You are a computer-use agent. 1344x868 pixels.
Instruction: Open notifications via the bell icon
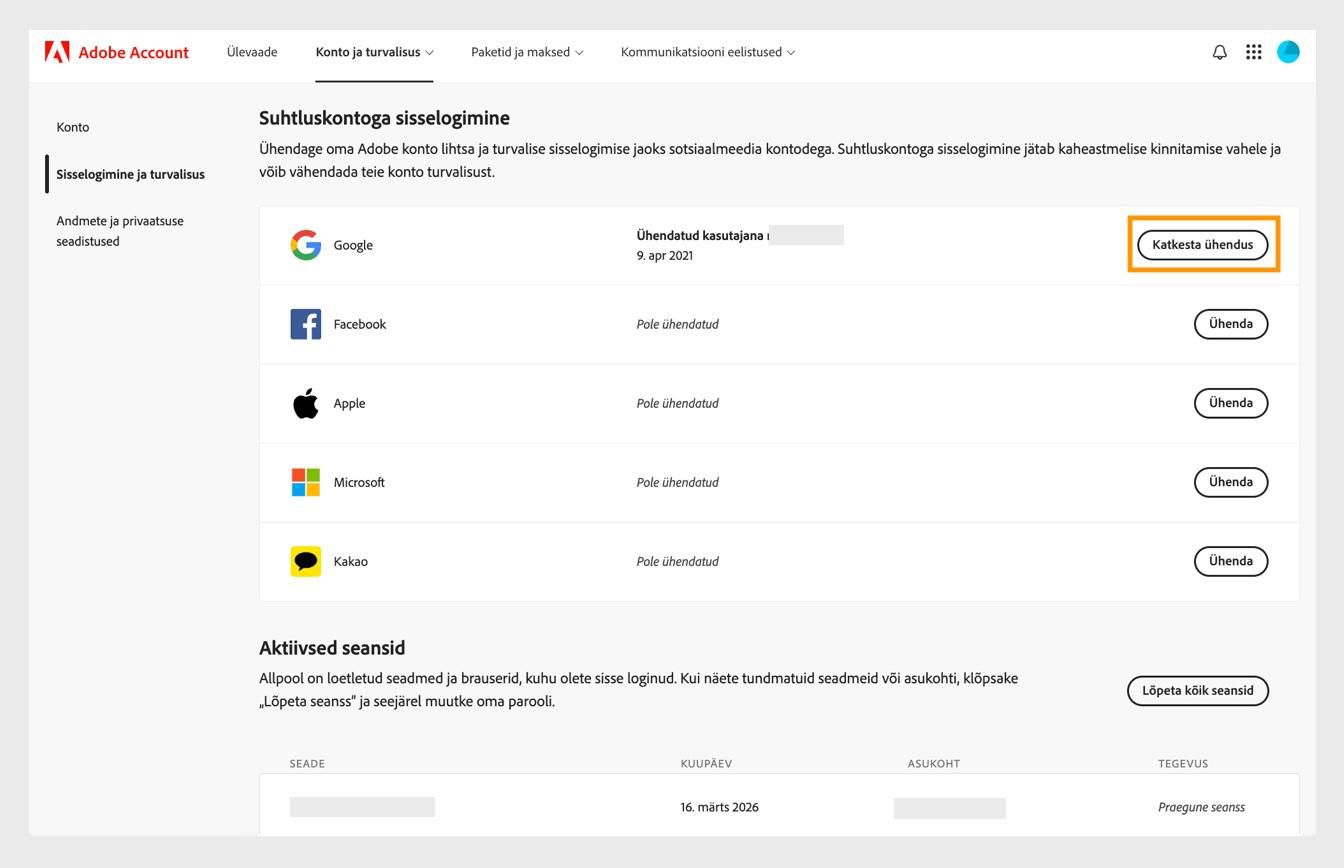[1219, 52]
